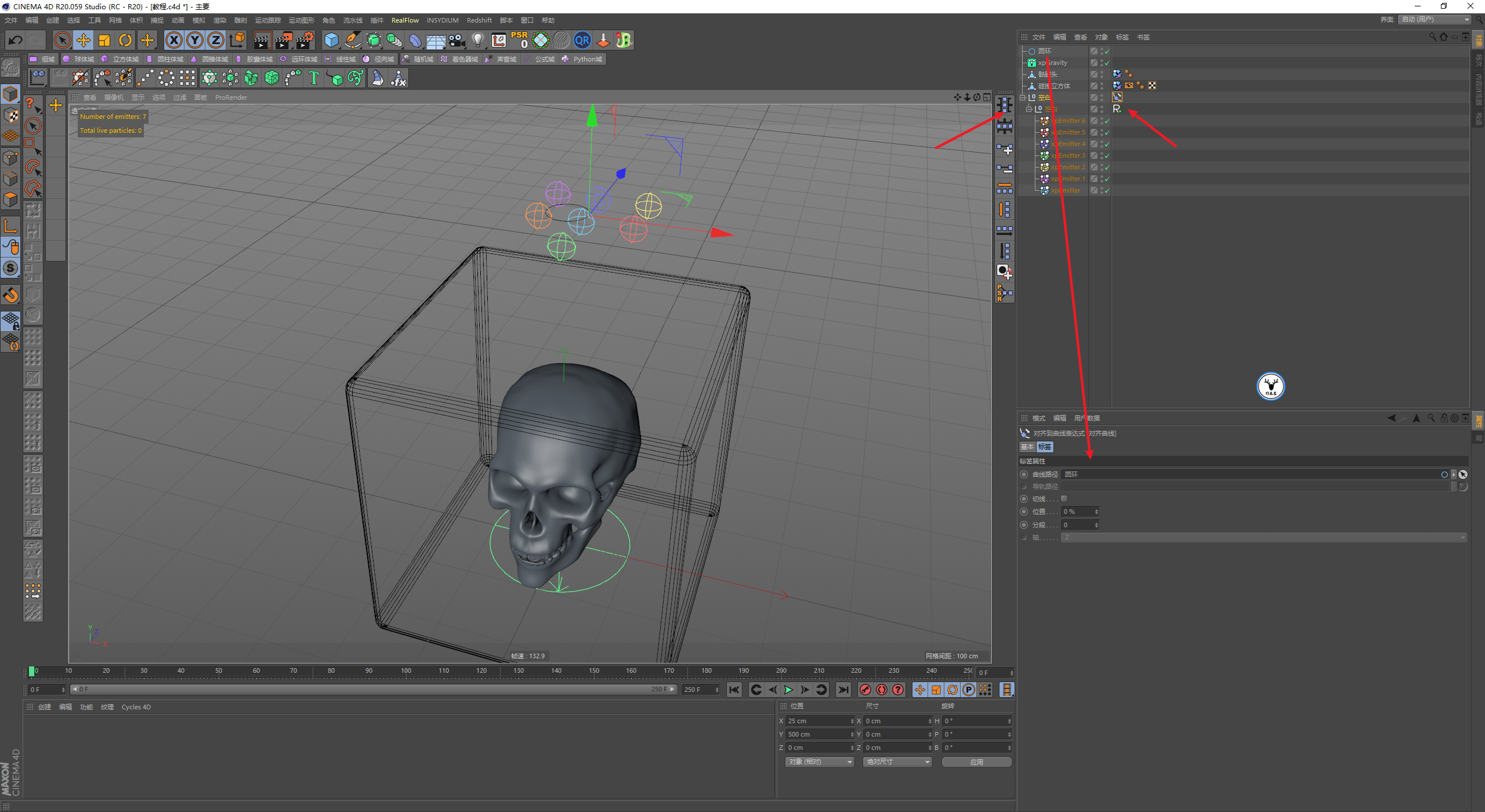The width and height of the screenshot is (1485, 812).
Task: Click Object Manager search magnifier icon
Action: point(1433,37)
